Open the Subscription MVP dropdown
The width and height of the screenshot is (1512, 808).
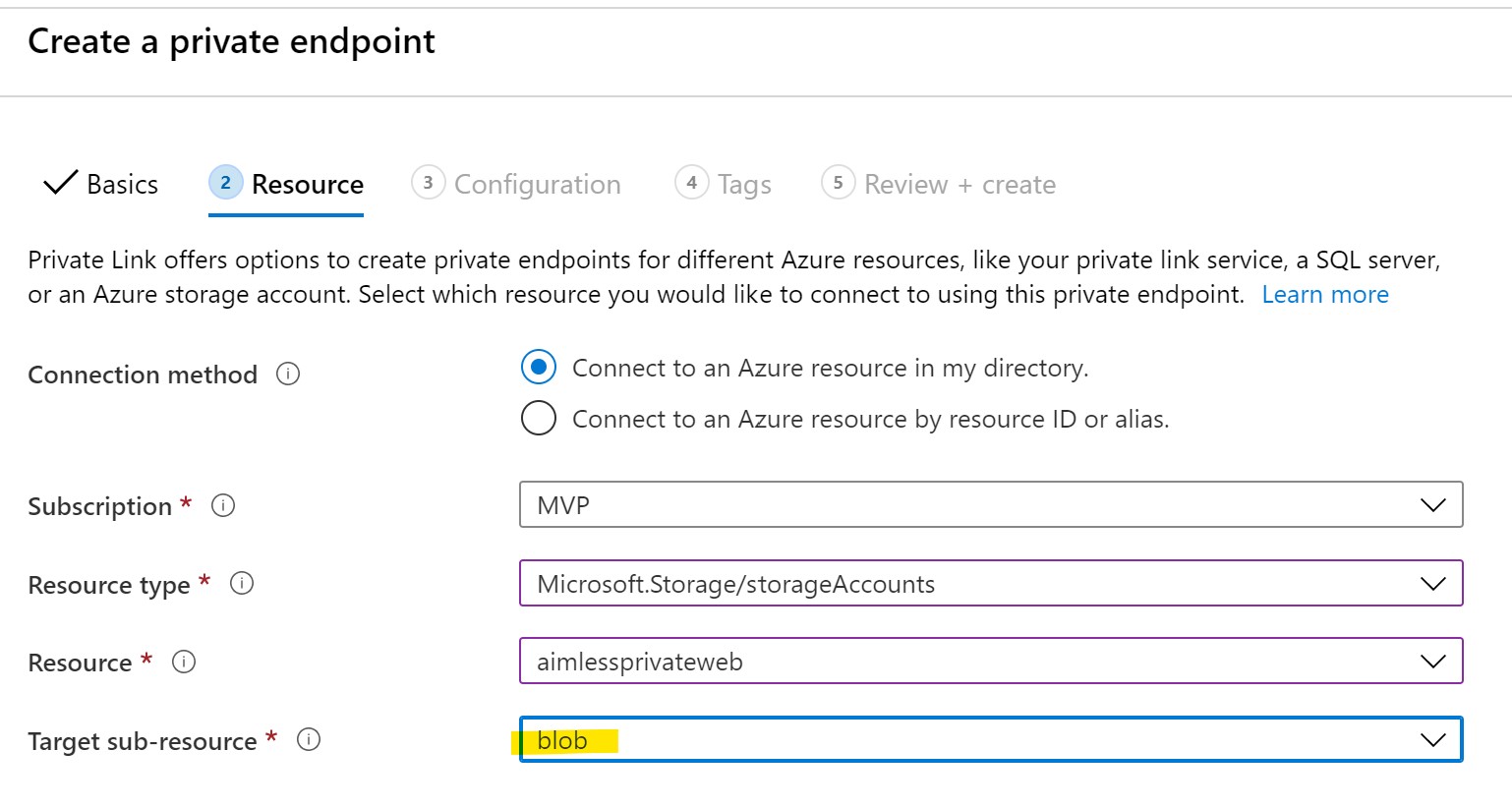point(991,504)
